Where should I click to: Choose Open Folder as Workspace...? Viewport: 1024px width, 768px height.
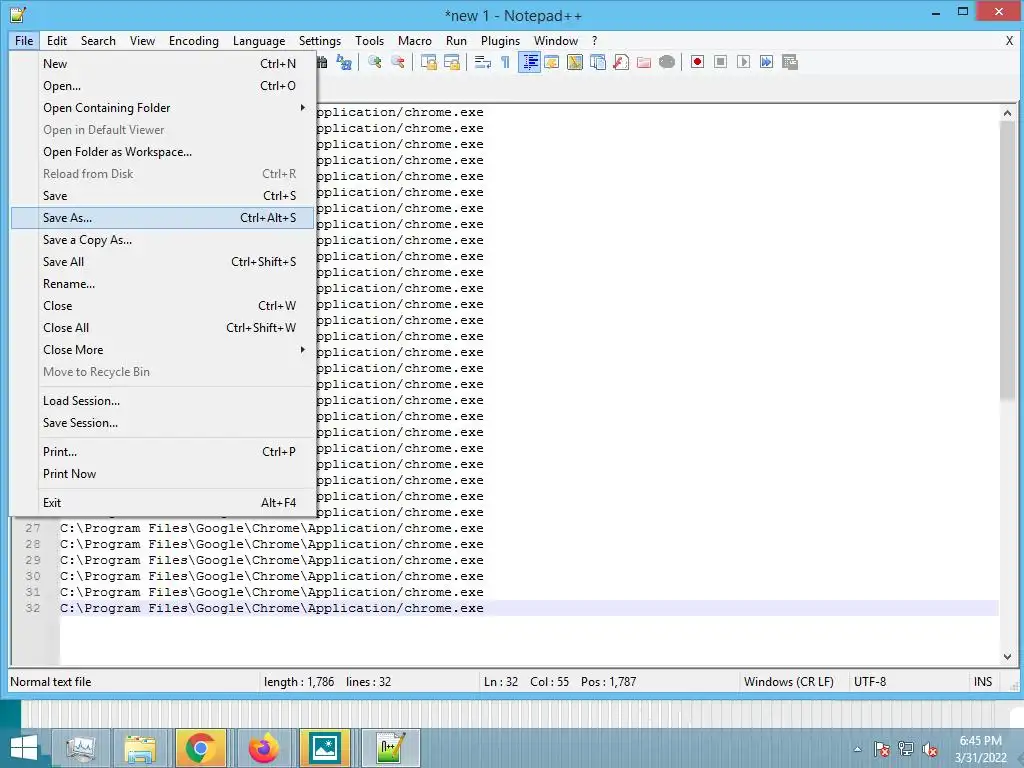(x=163, y=152)
